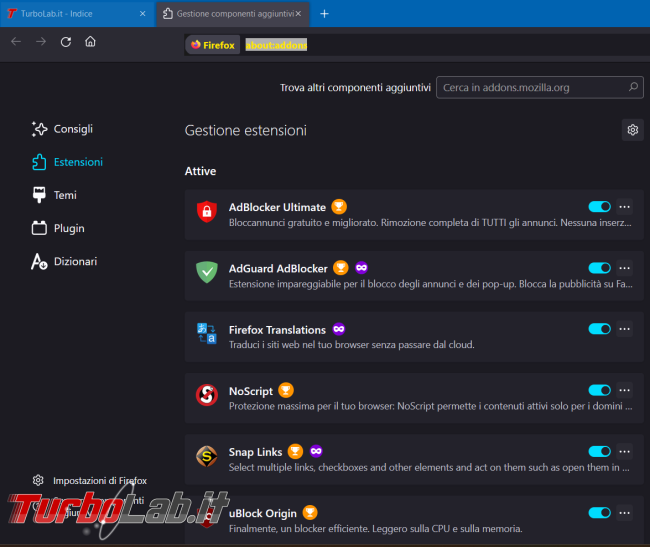Click the Attive section label
Viewport: 650px width, 547px height.
(x=200, y=171)
